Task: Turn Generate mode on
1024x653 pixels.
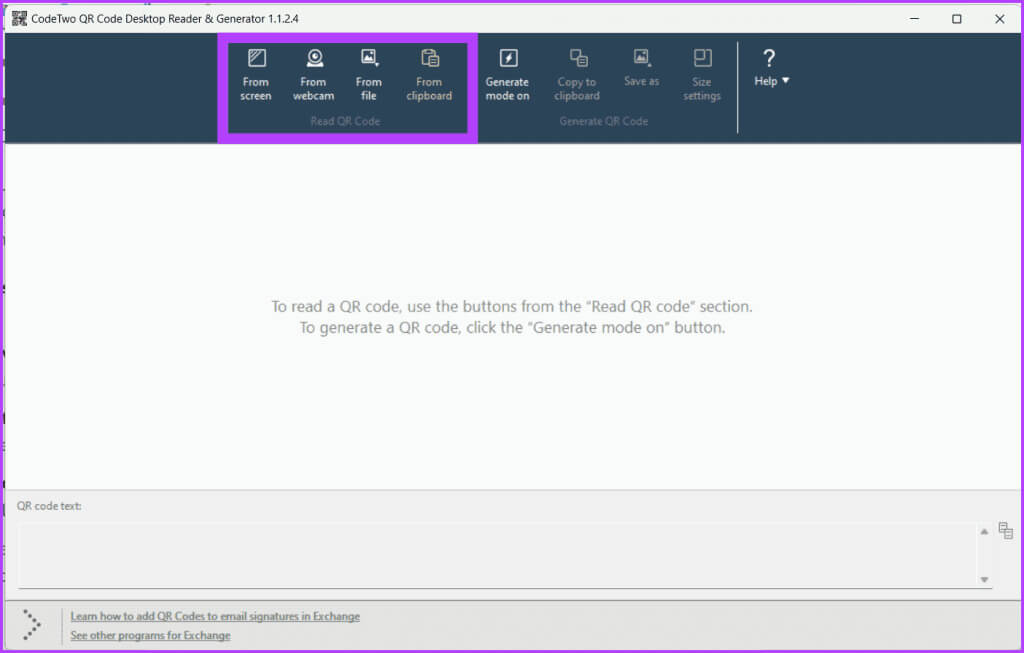Action: point(507,75)
